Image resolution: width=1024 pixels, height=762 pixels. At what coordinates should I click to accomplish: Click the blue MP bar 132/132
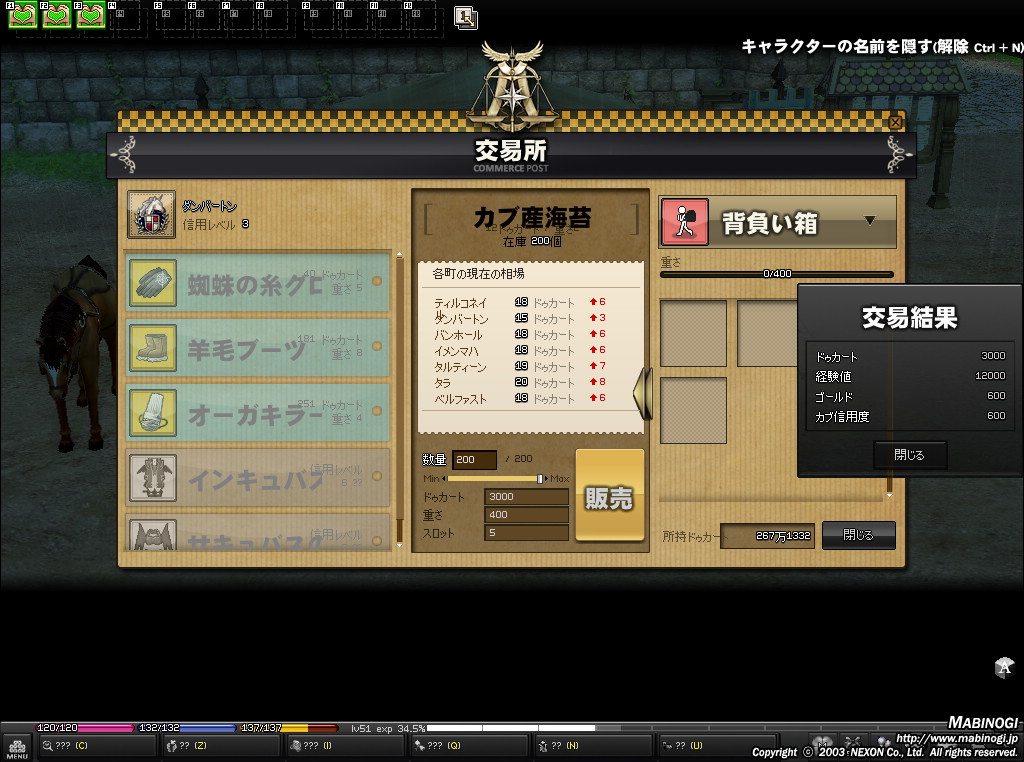point(187,727)
